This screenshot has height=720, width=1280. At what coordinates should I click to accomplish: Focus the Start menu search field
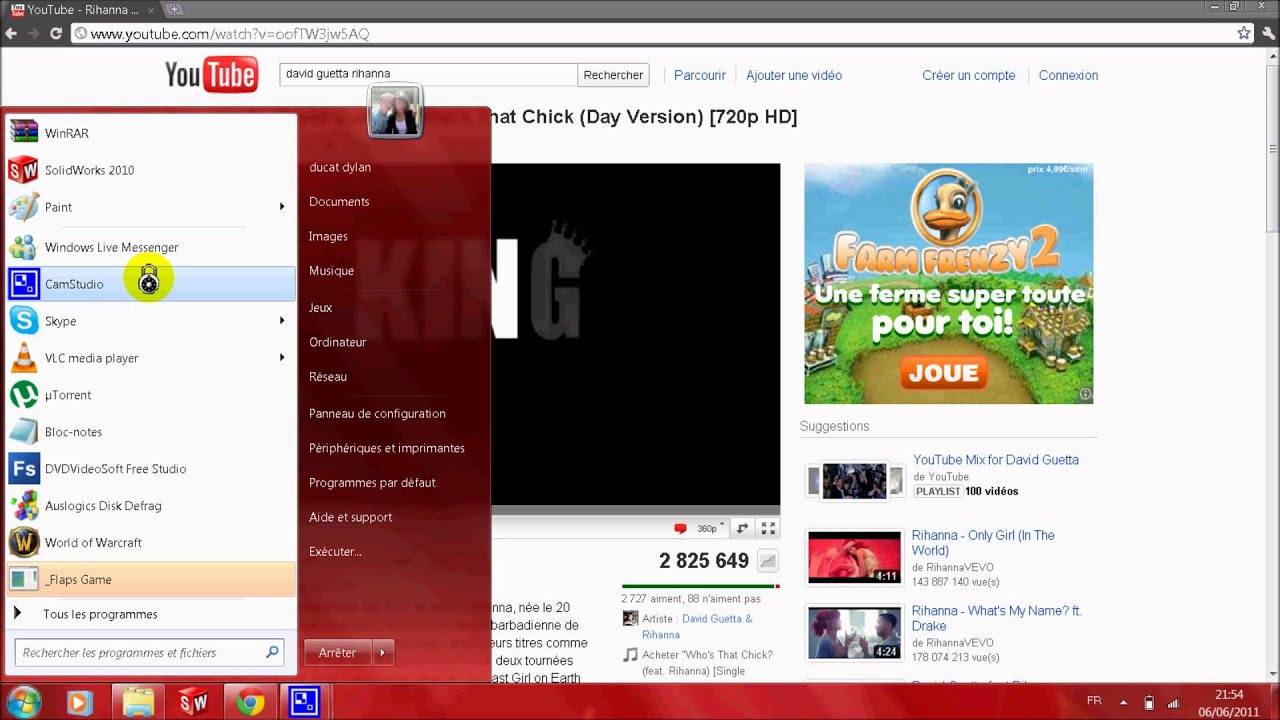click(x=149, y=653)
